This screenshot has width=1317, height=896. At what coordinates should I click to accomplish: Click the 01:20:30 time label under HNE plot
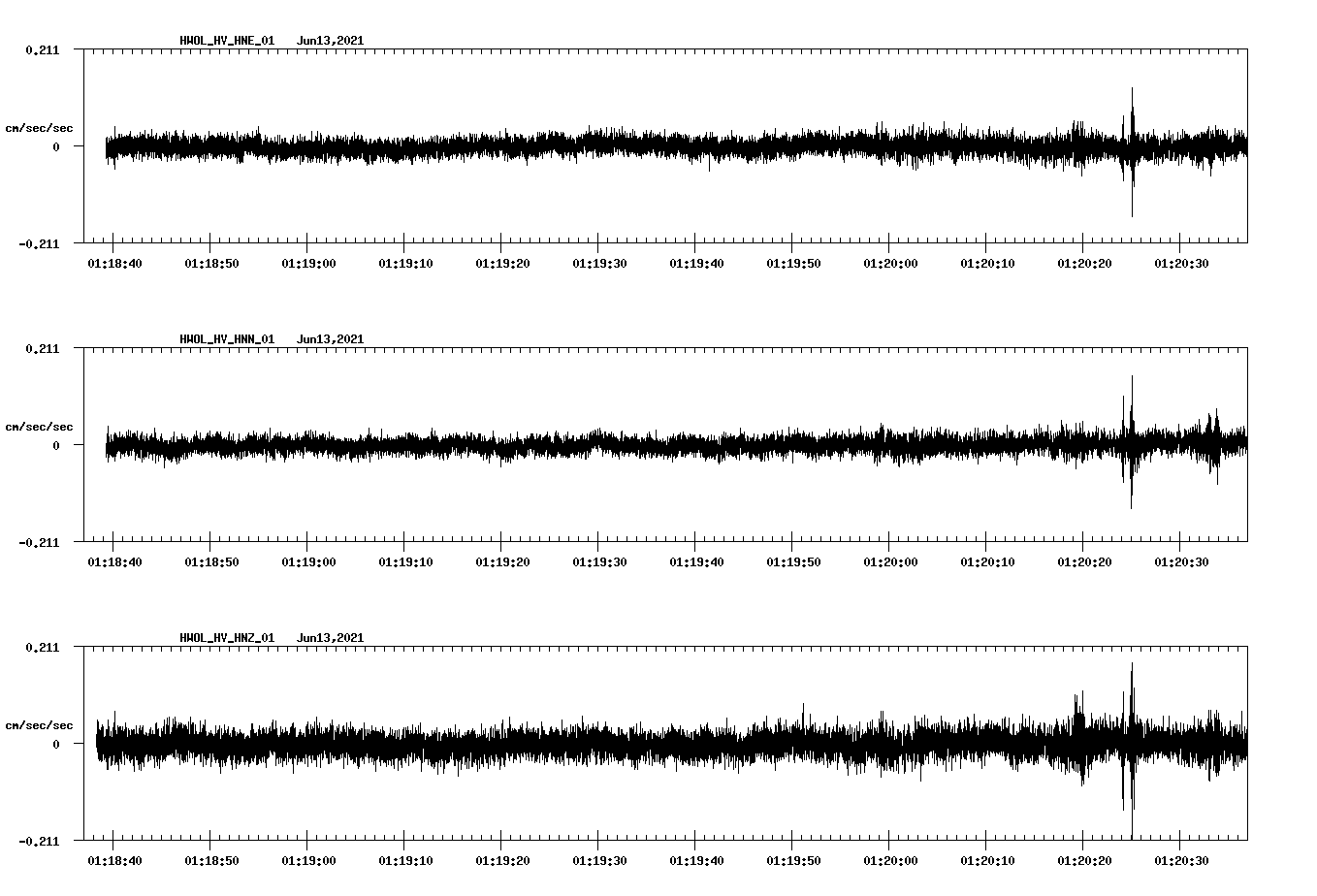1181,264
